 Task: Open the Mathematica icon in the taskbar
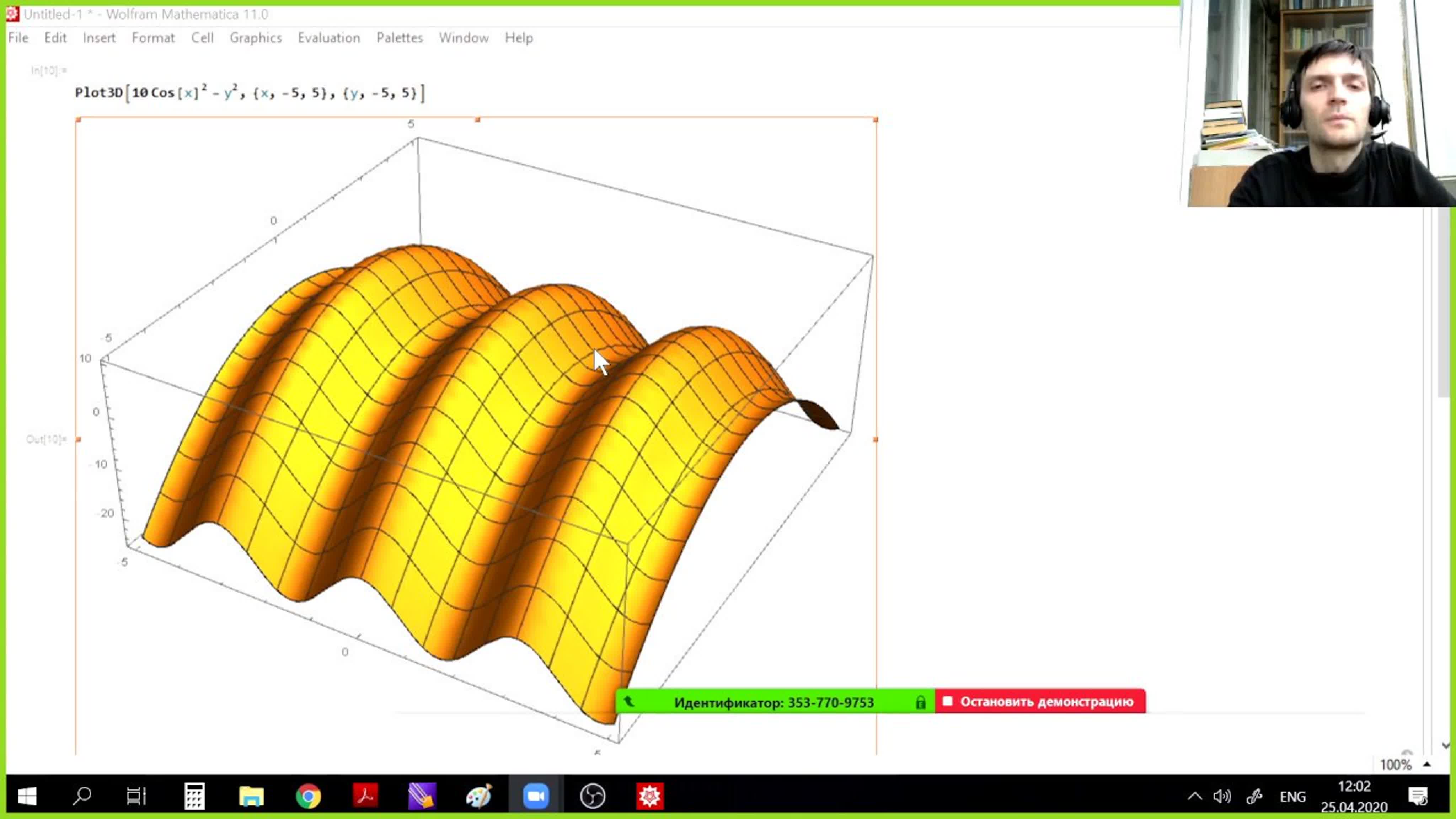[x=649, y=796]
